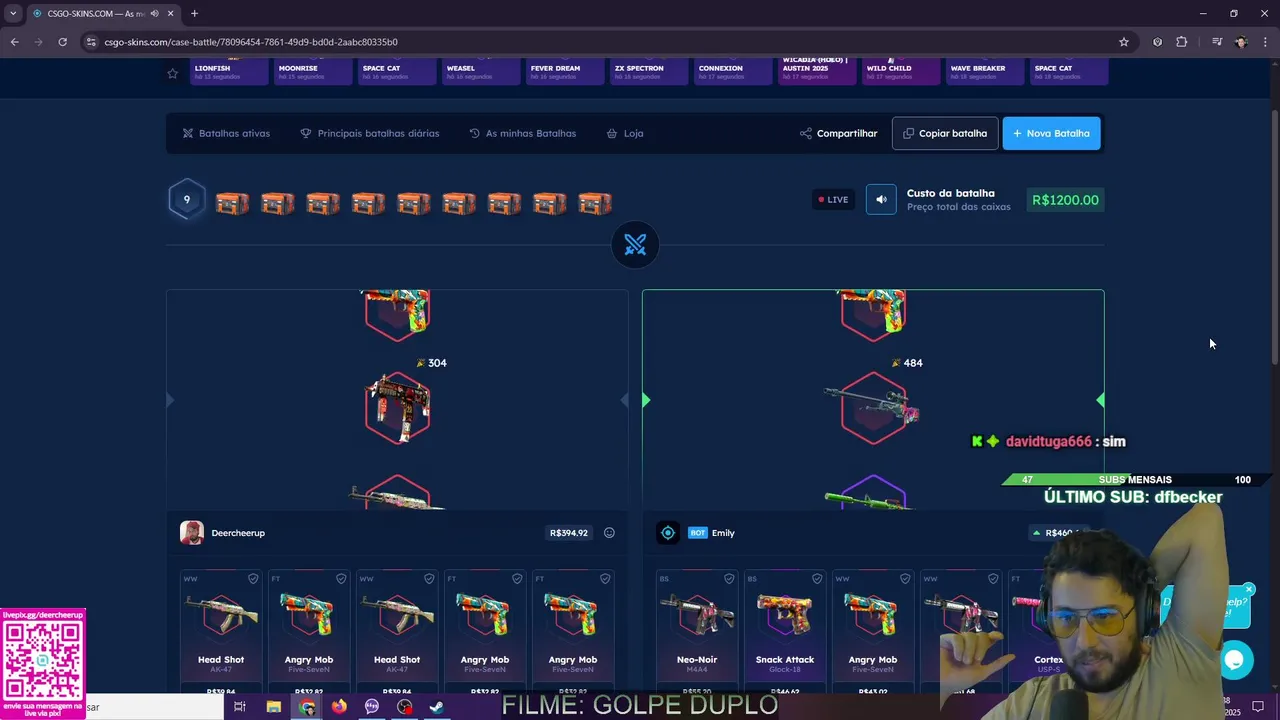Bookmark this page with the star icon

[1124, 42]
